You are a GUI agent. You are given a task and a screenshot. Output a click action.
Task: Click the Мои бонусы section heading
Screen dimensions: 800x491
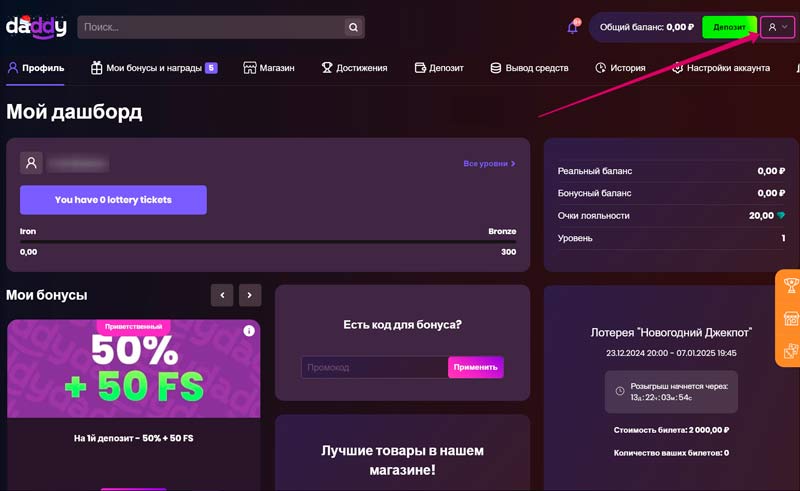[x=46, y=295]
